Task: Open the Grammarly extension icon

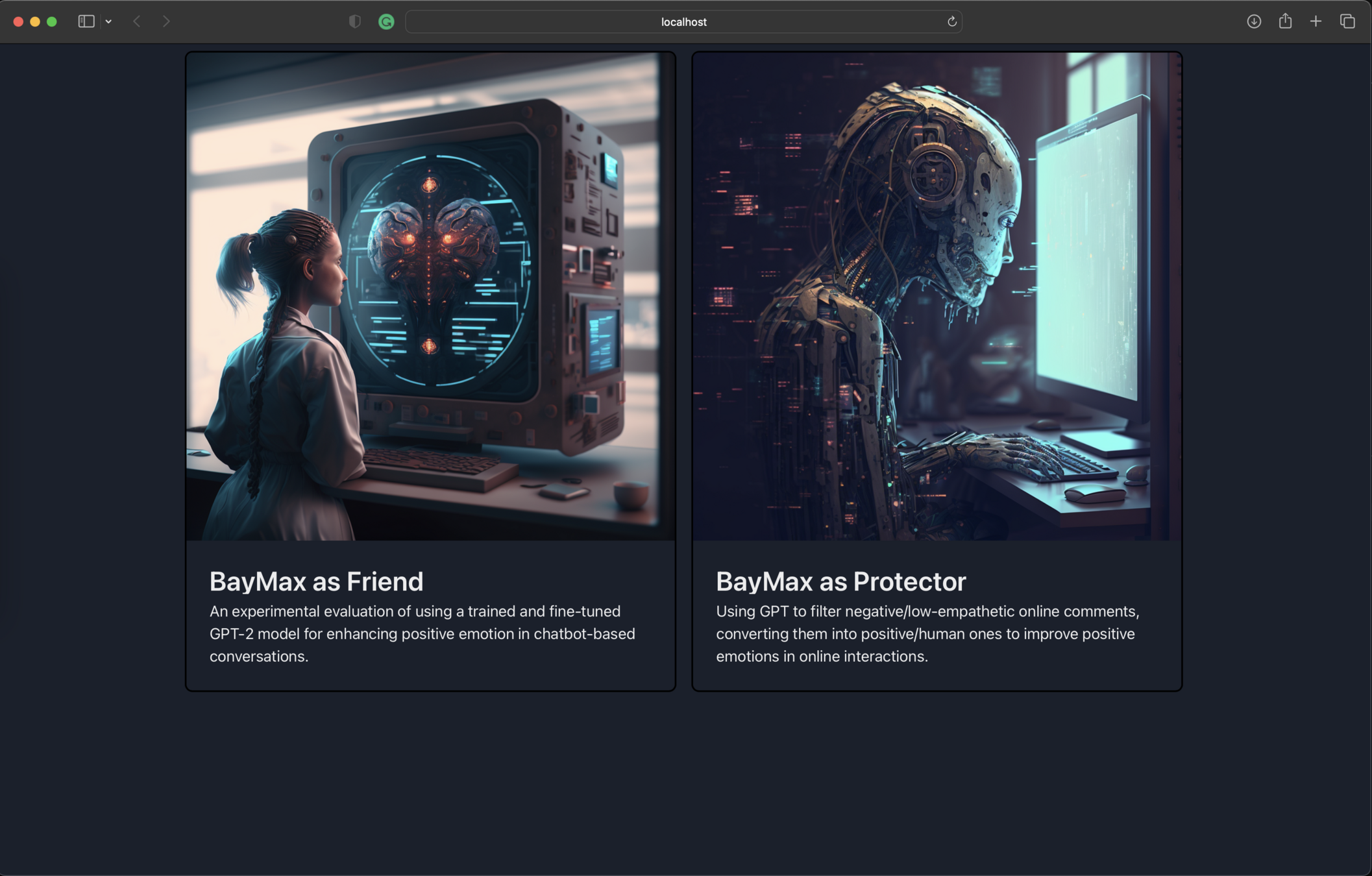Action: pos(386,21)
